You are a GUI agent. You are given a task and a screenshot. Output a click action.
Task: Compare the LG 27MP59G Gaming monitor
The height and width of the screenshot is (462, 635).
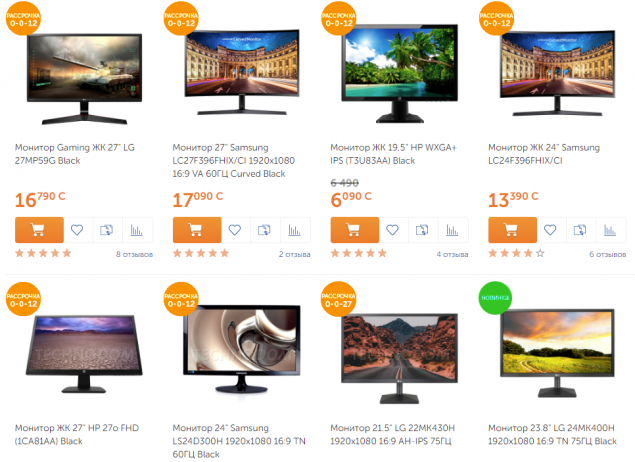pos(107,230)
